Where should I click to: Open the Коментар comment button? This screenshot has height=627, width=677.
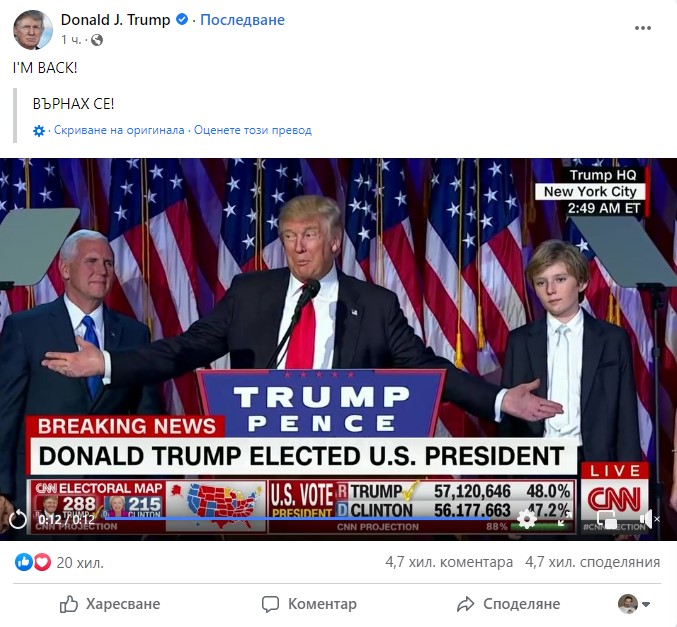tap(309, 604)
